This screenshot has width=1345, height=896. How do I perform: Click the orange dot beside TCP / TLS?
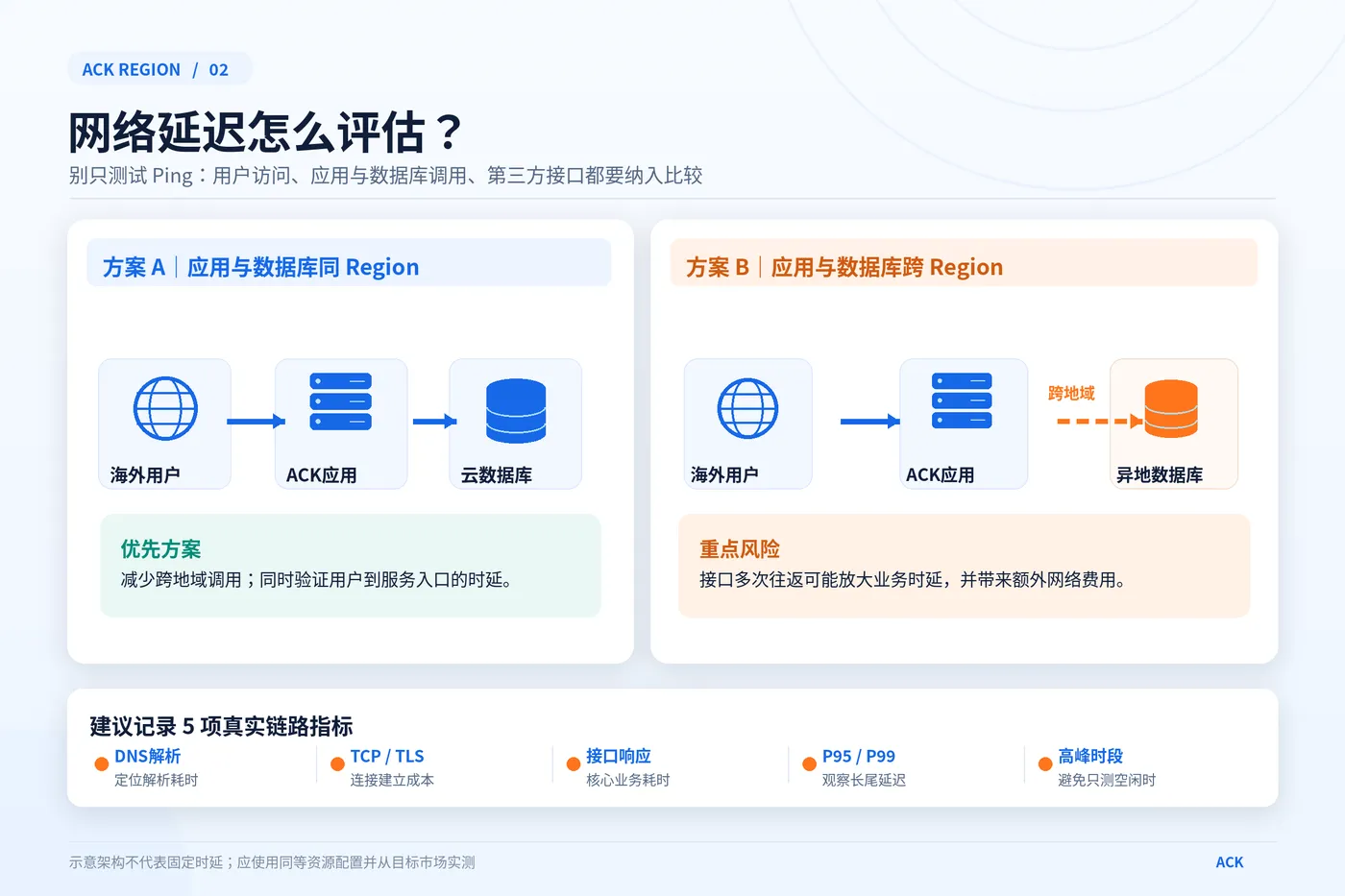point(337,764)
